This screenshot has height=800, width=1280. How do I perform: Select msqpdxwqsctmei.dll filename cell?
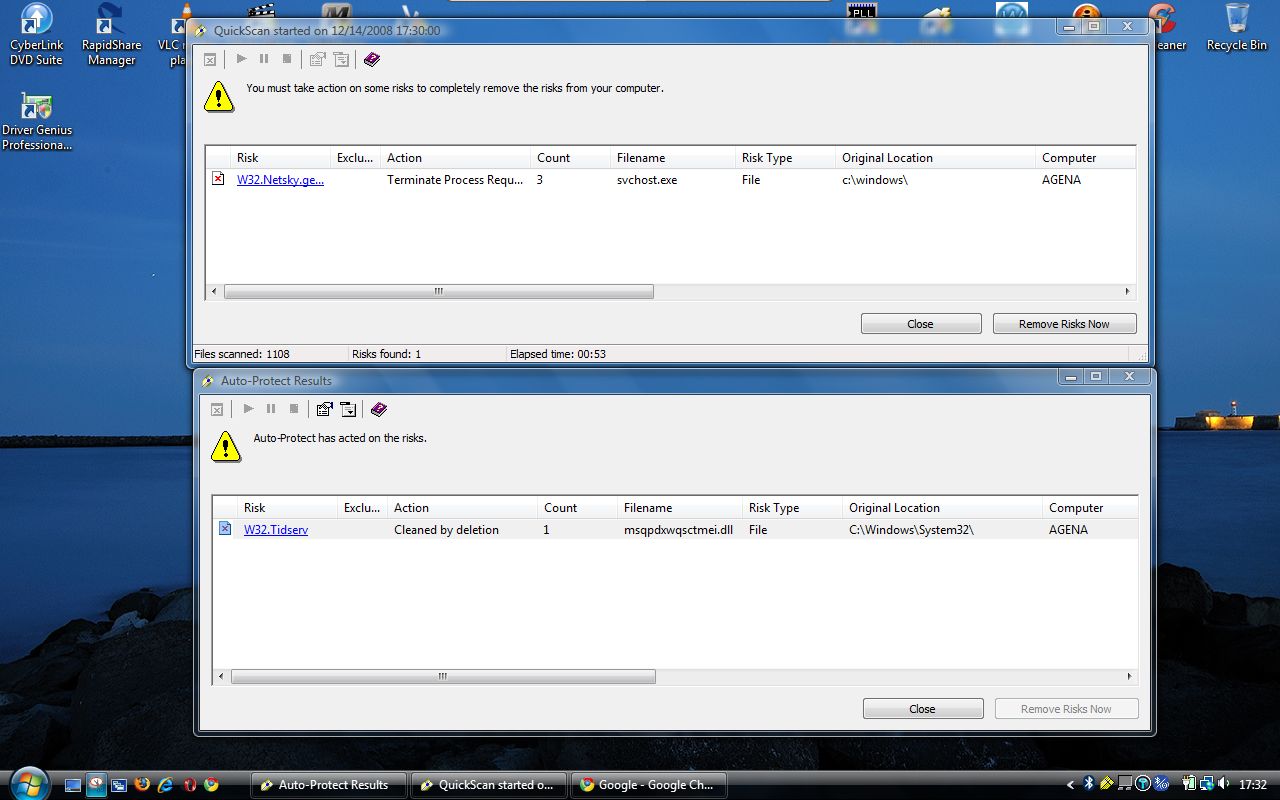point(679,530)
